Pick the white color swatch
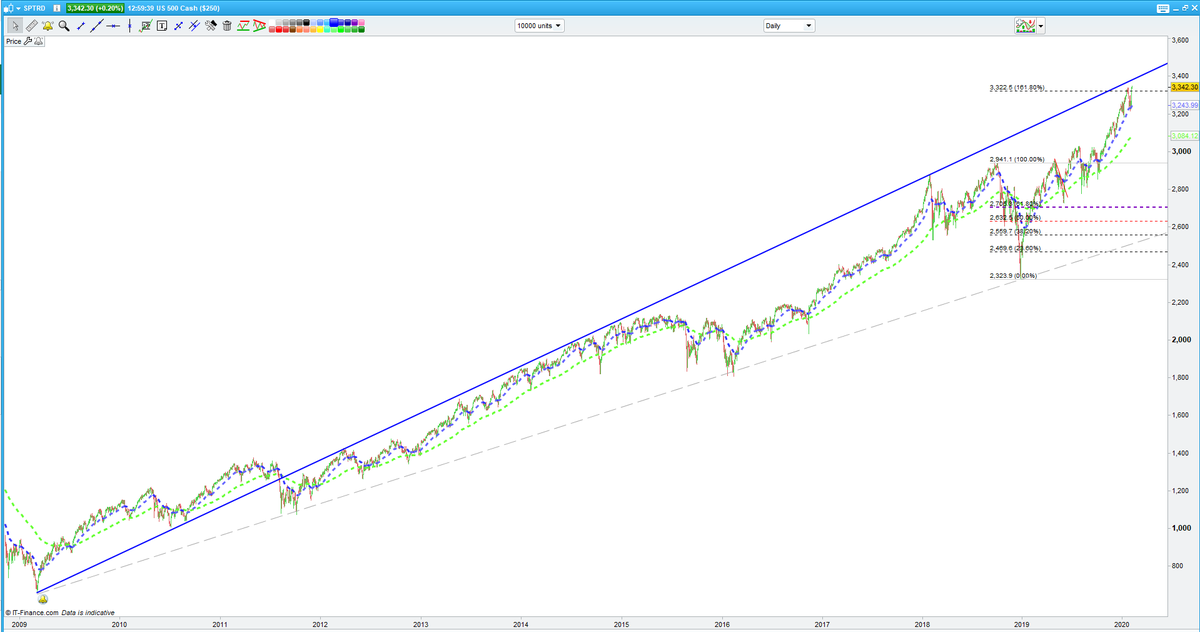Image resolution: width=1200 pixels, height=632 pixels. [272, 22]
